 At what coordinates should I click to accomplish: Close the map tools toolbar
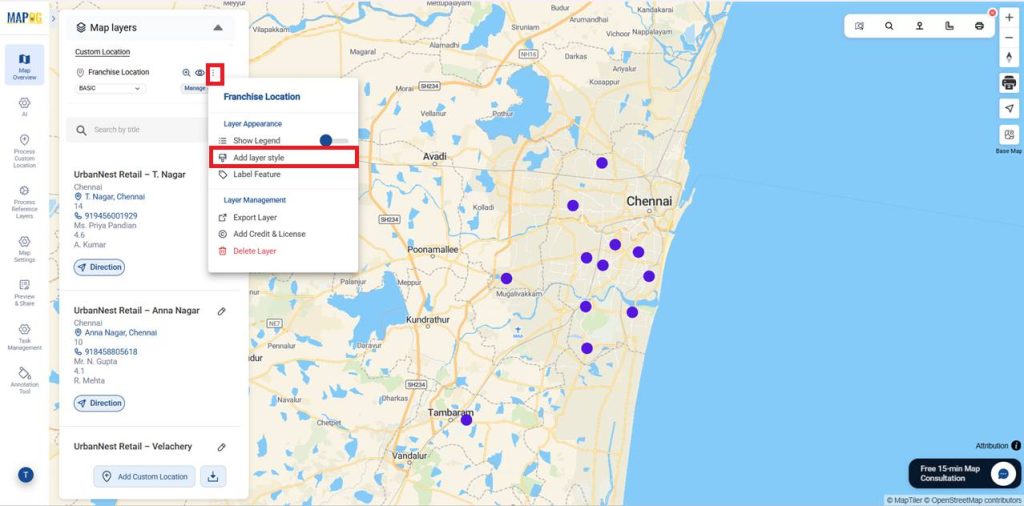tap(992, 13)
